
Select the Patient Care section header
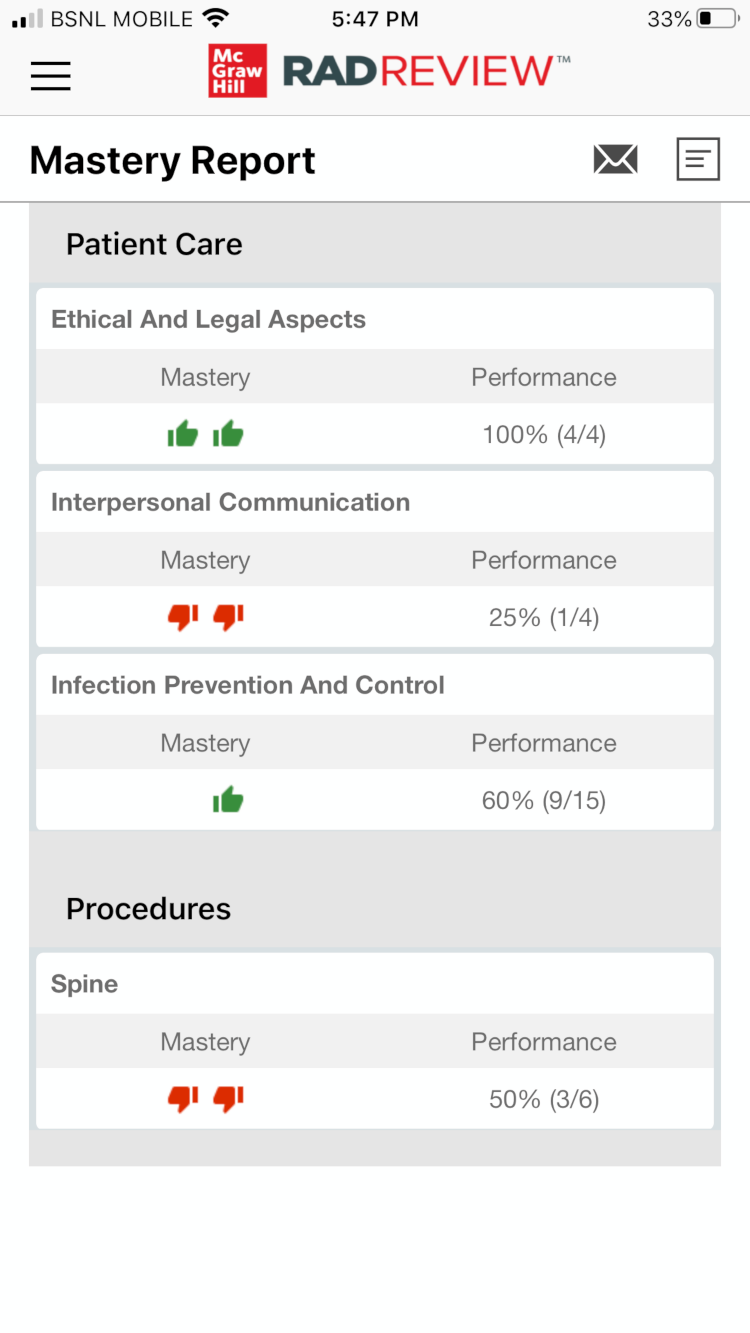tap(154, 244)
